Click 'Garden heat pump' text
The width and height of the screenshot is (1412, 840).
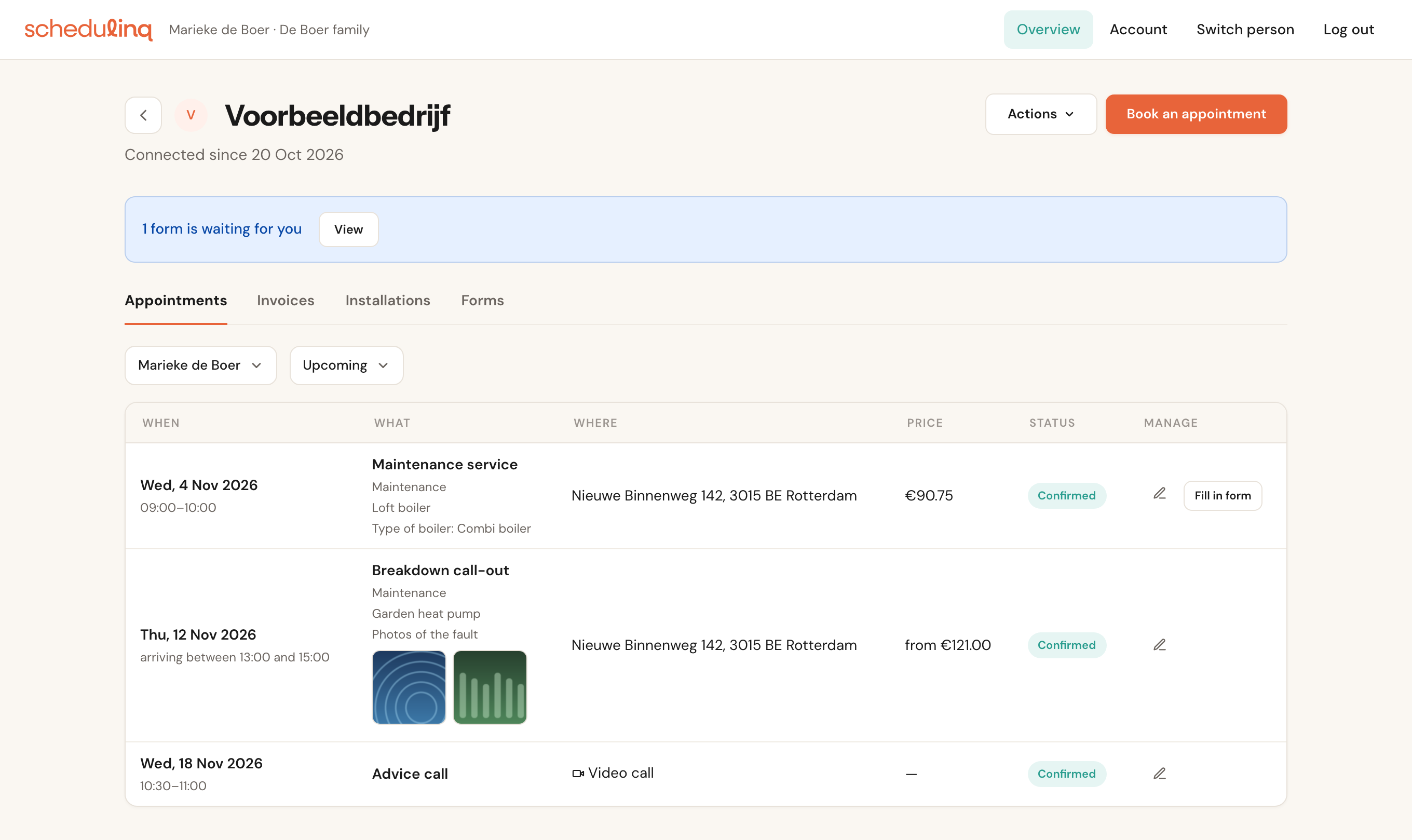tap(426, 614)
